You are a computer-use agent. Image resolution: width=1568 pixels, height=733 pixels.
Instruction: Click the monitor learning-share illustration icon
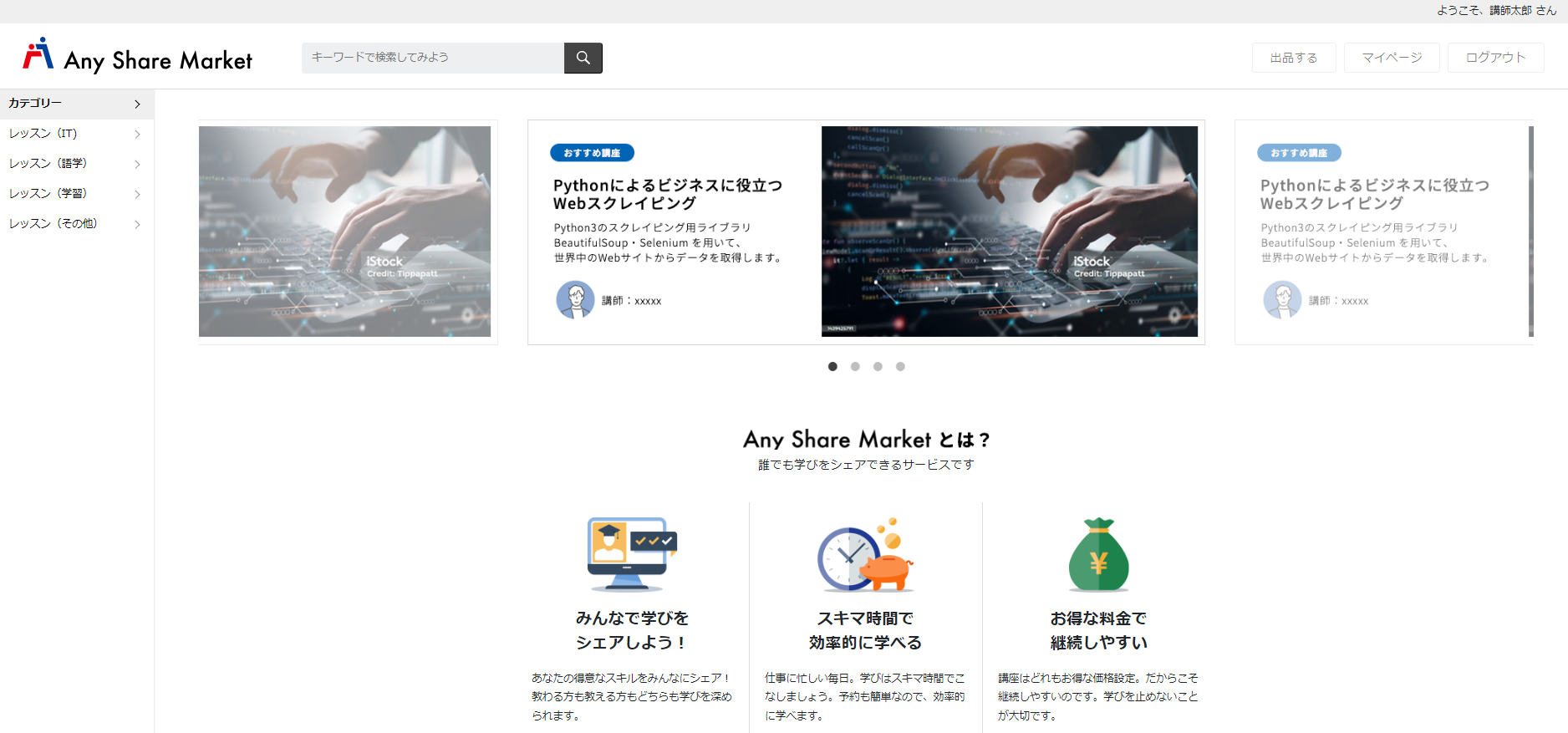click(x=632, y=554)
